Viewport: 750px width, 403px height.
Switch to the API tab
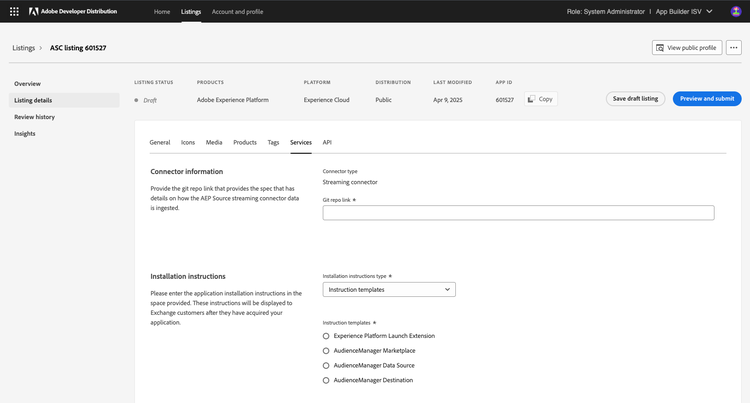[x=327, y=142]
